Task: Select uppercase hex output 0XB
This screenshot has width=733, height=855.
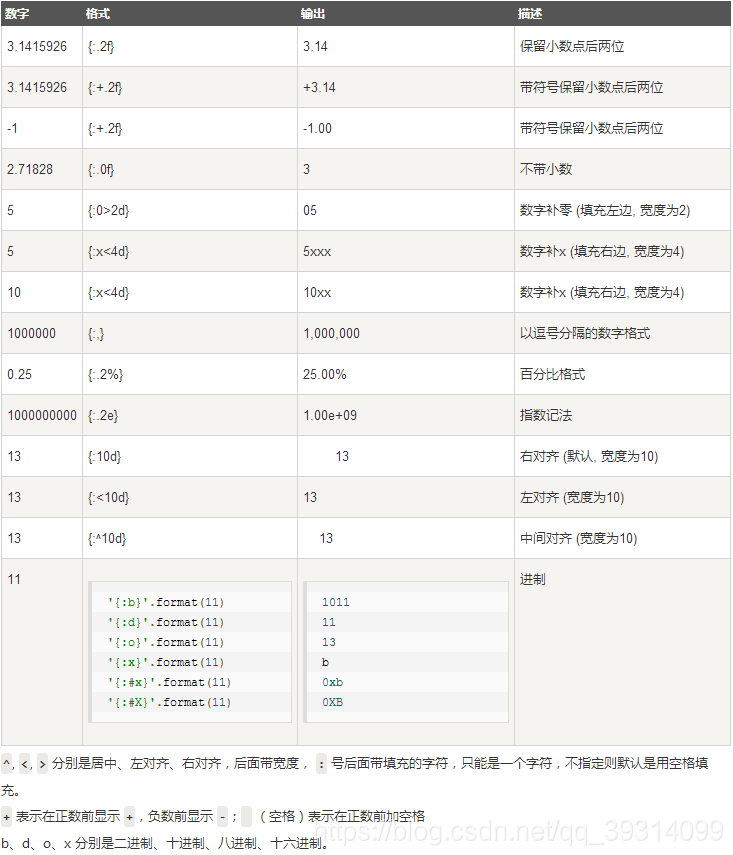Action: 332,702
